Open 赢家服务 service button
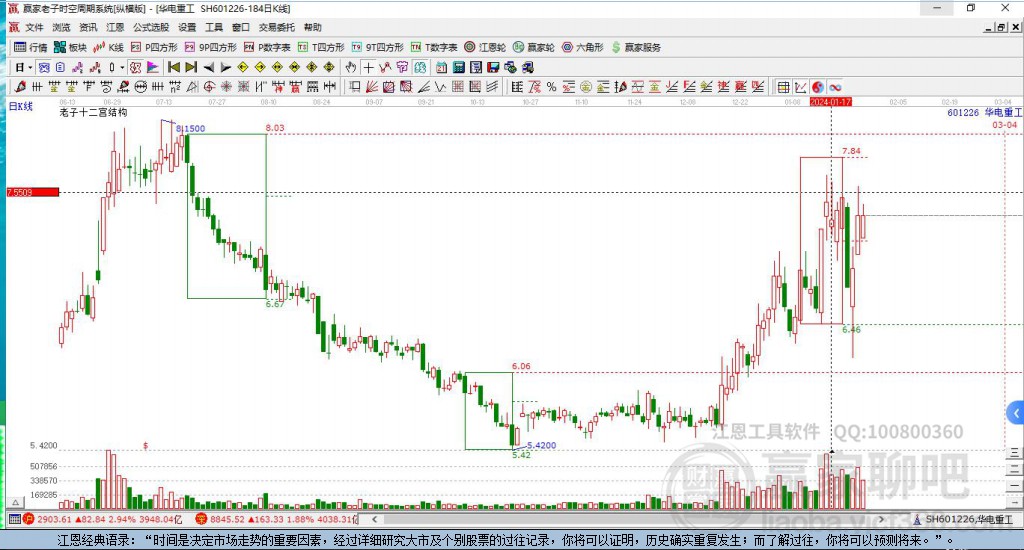The height and width of the screenshot is (550, 1024). [x=636, y=47]
